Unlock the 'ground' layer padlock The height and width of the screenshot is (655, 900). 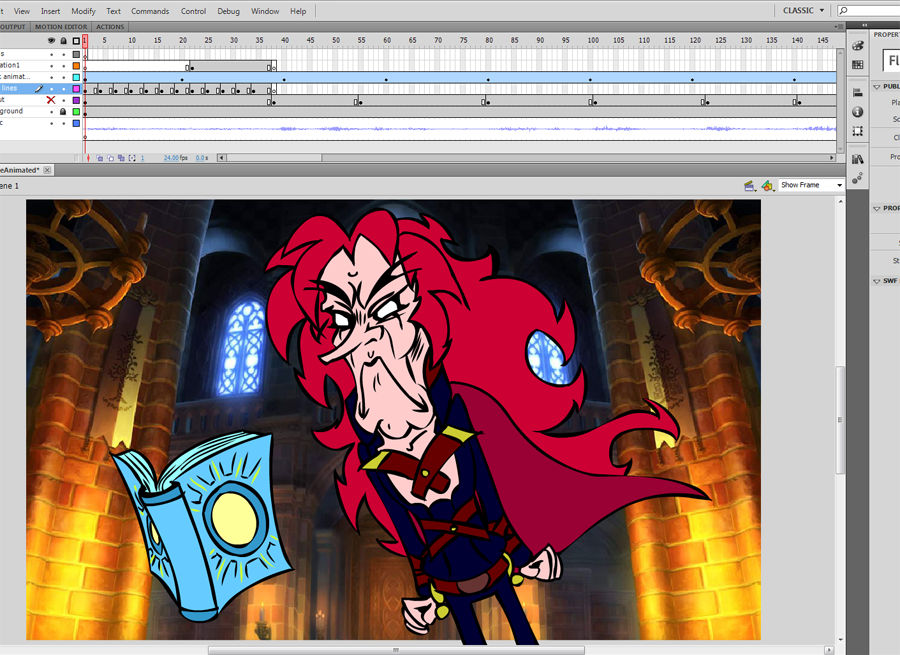pos(64,111)
